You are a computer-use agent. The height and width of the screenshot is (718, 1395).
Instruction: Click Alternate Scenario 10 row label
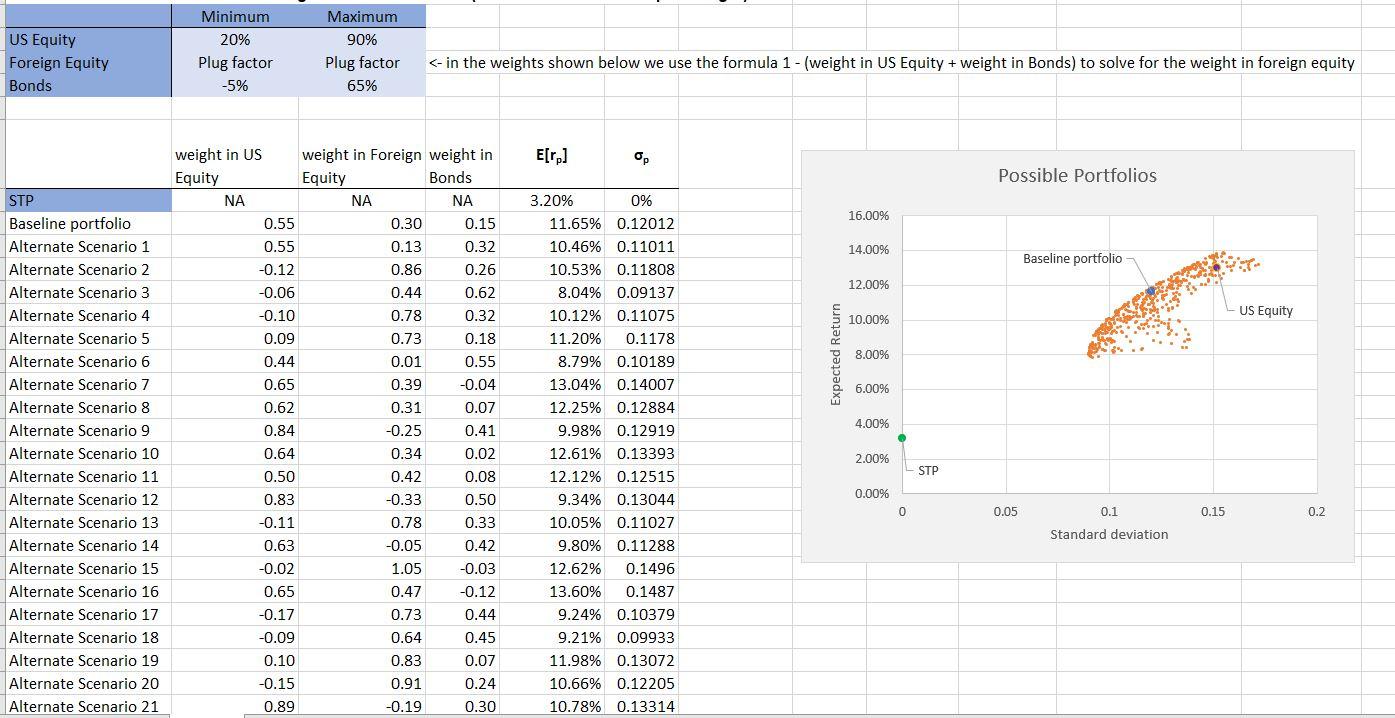[88, 453]
